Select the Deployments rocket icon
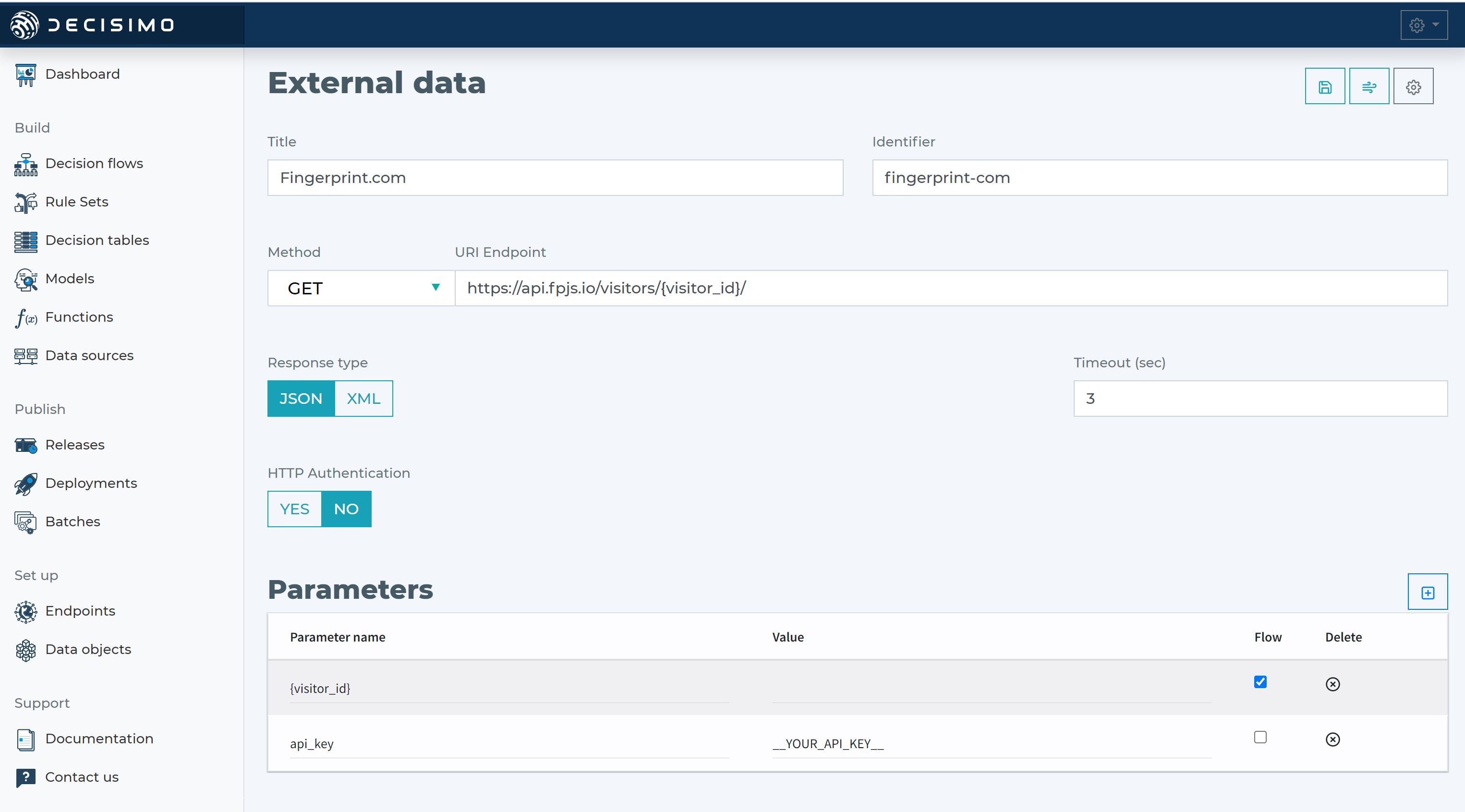The width and height of the screenshot is (1465, 812). click(25, 483)
